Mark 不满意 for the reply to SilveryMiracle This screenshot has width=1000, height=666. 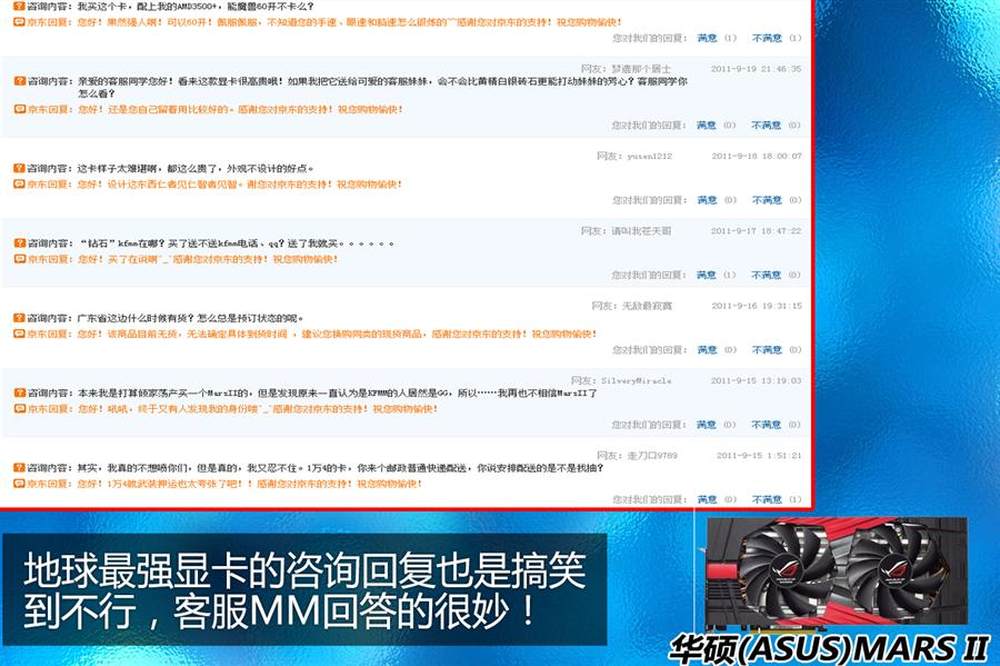coord(766,425)
